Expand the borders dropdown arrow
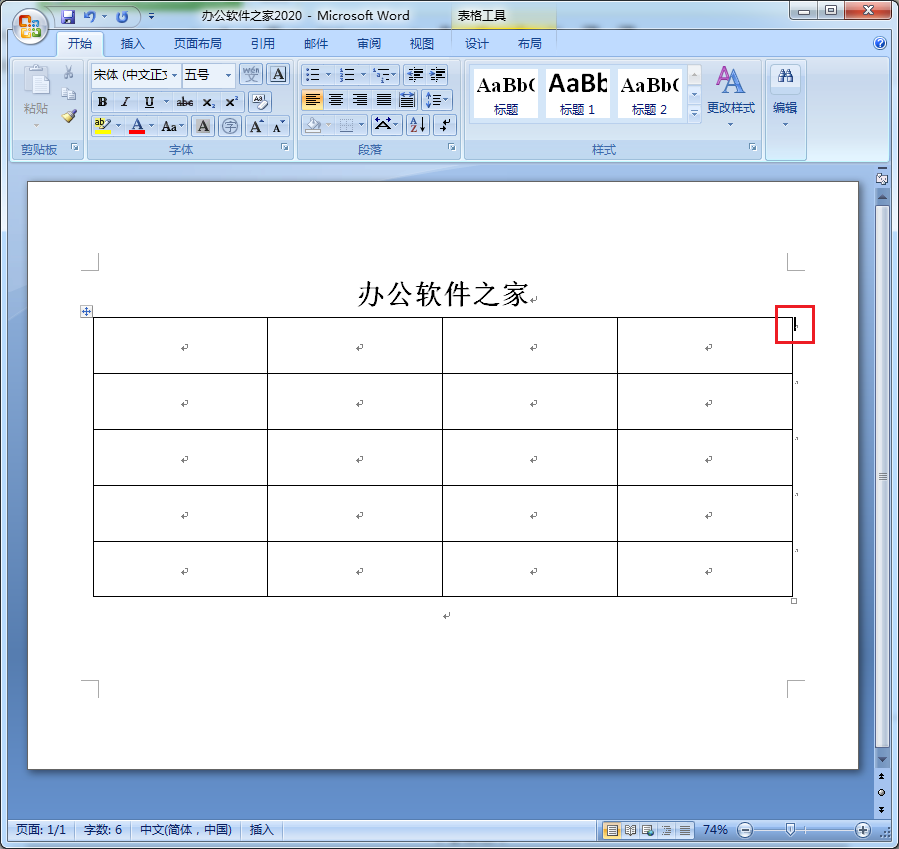Image resolution: width=899 pixels, height=849 pixels. (x=362, y=124)
